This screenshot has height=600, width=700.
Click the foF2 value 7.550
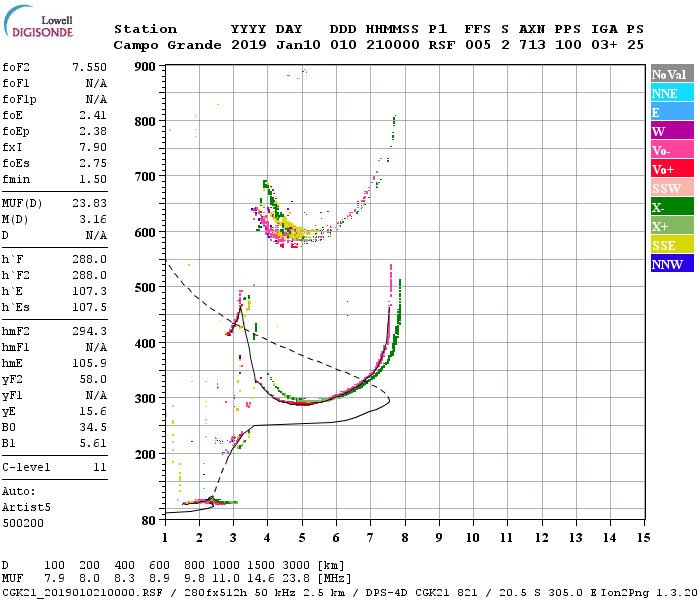click(89, 67)
